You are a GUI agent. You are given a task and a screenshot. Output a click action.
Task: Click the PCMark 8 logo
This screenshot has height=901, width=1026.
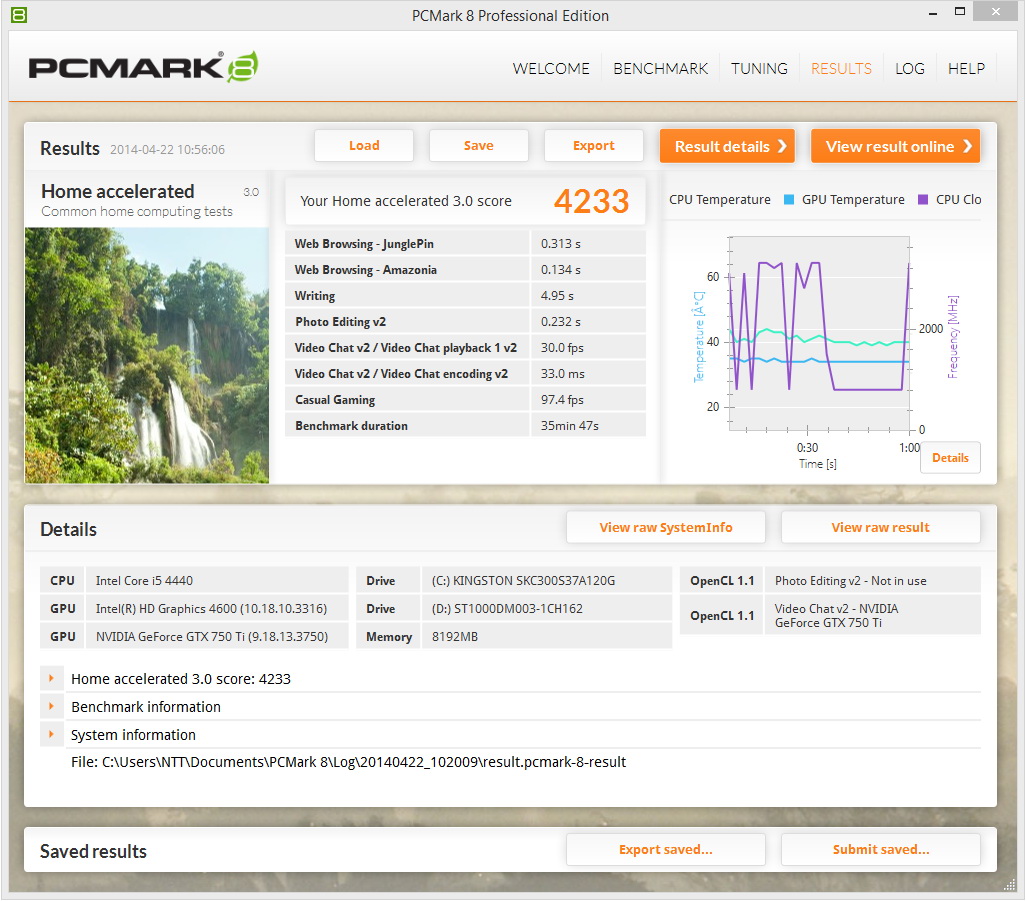click(x=143, y=67)
